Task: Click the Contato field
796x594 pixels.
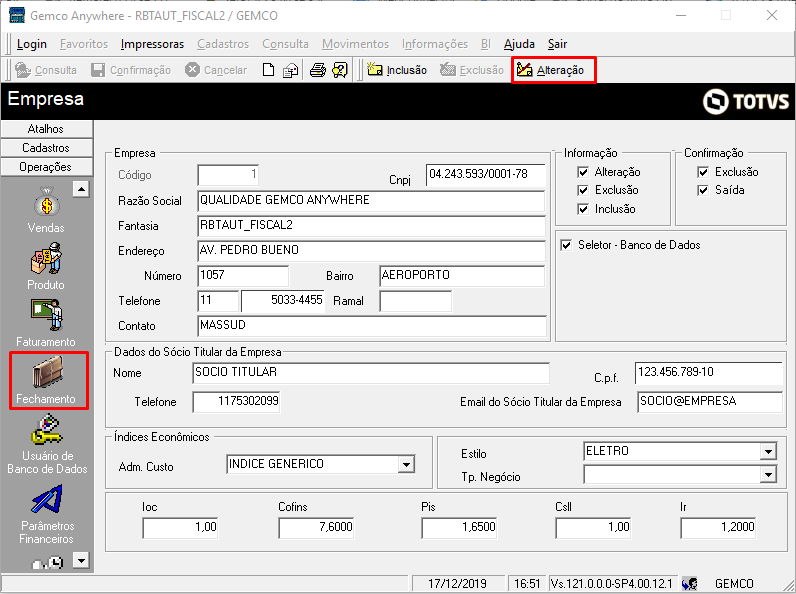Action: pyautogui.click(x=372, y=325)
